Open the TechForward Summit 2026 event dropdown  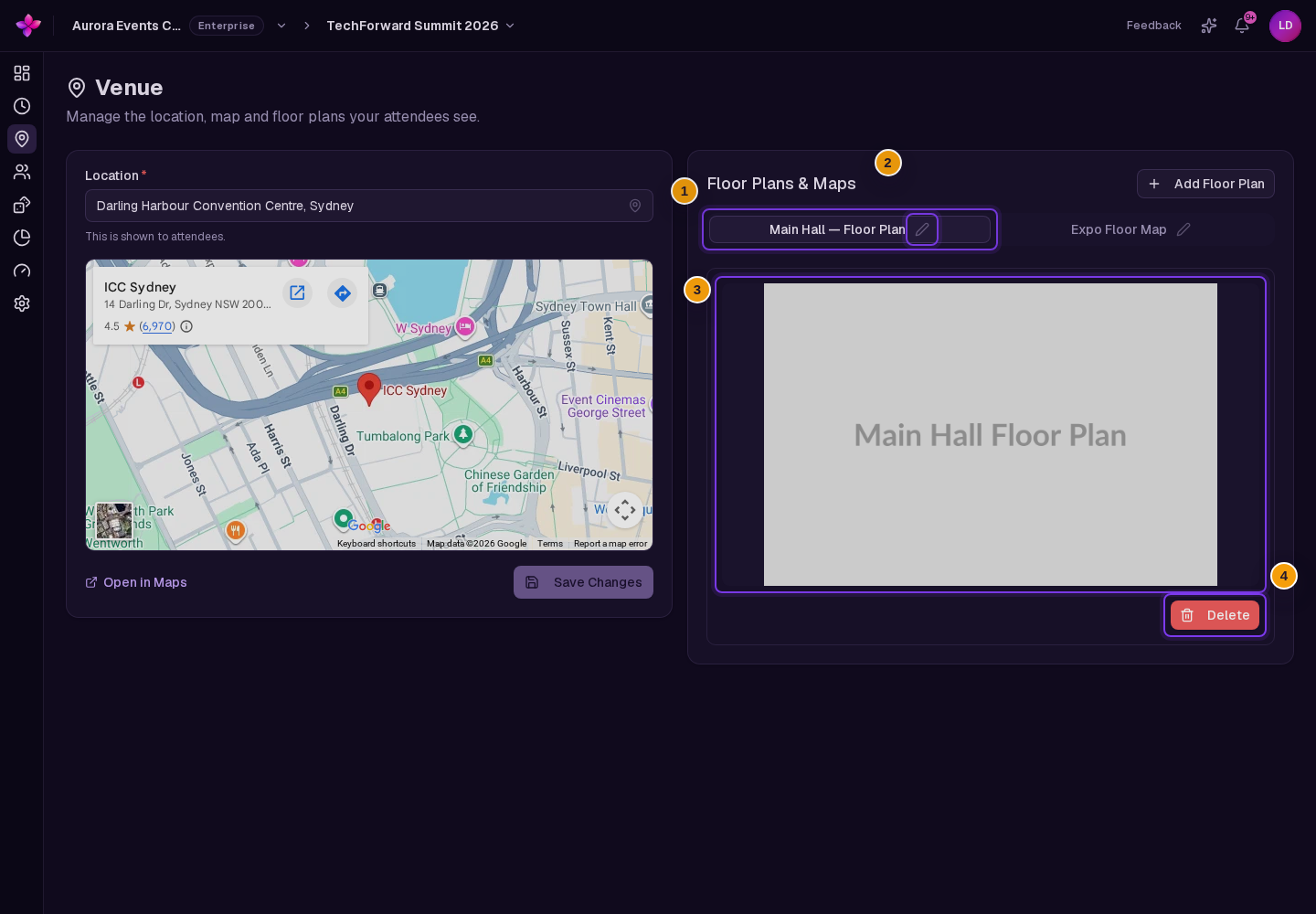point(420,26)
